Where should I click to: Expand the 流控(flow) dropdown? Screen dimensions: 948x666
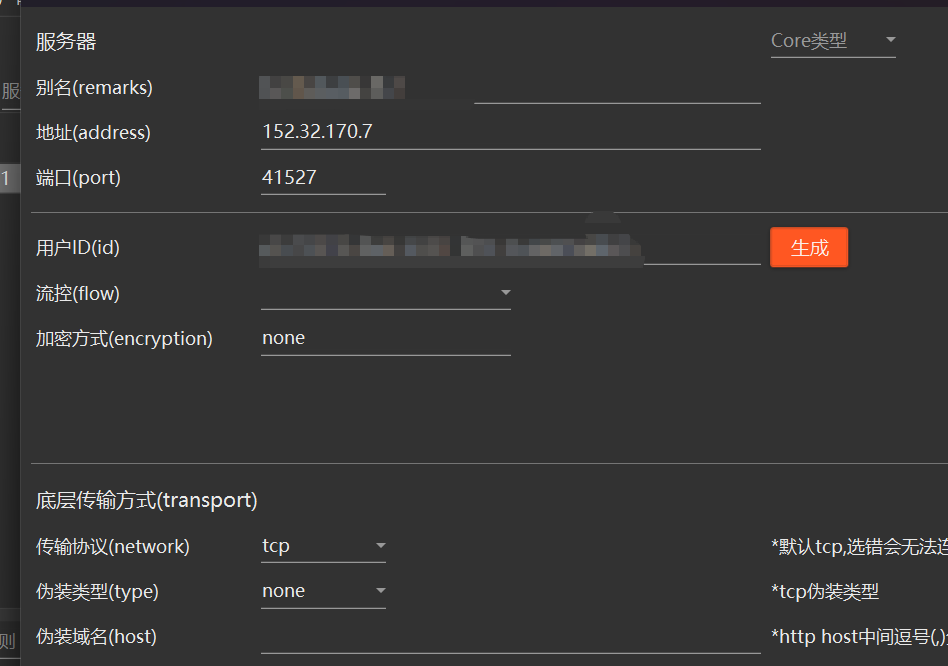pos(385,293)
